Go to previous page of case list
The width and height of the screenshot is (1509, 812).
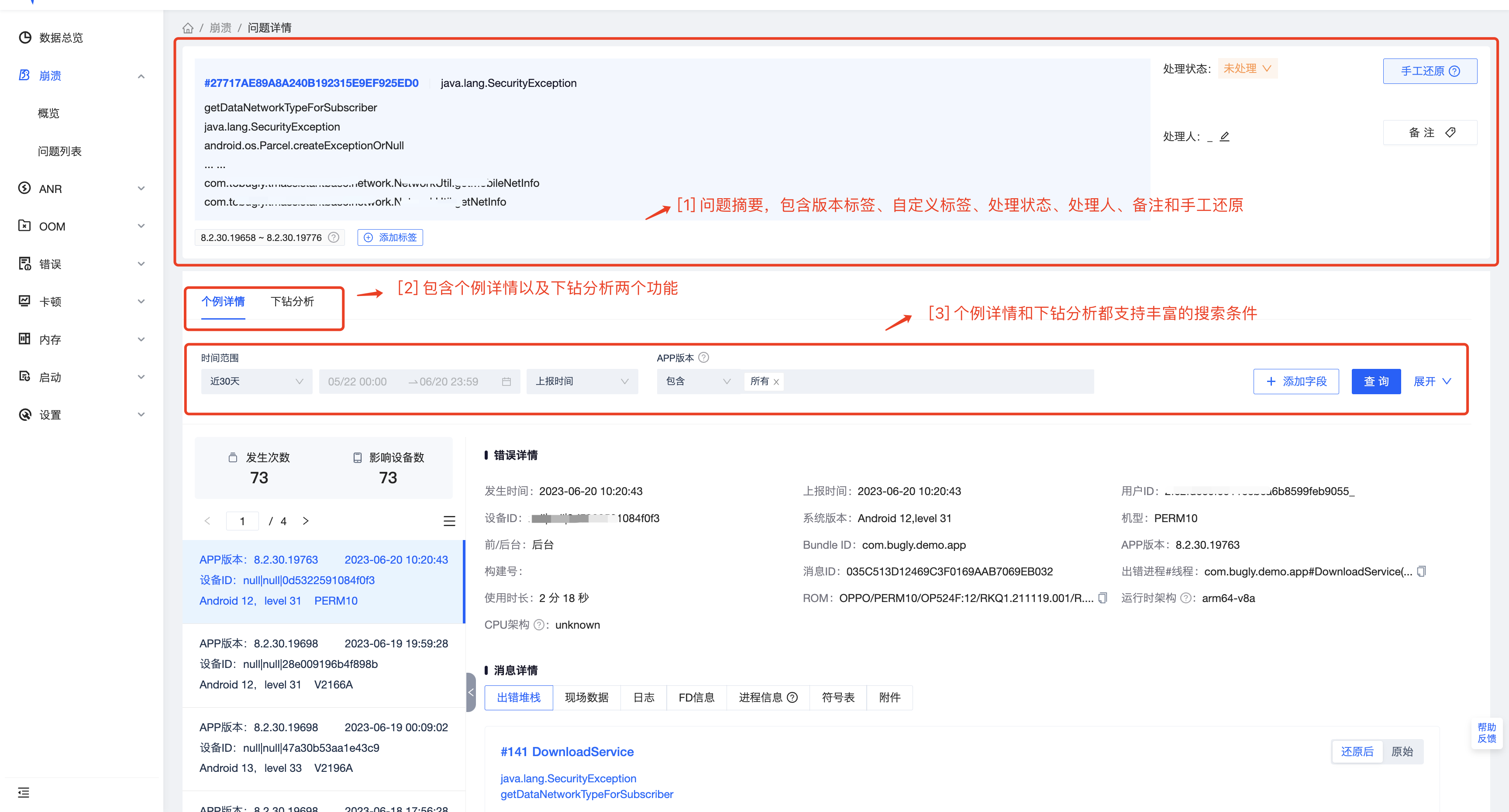(x=207, y=521)
